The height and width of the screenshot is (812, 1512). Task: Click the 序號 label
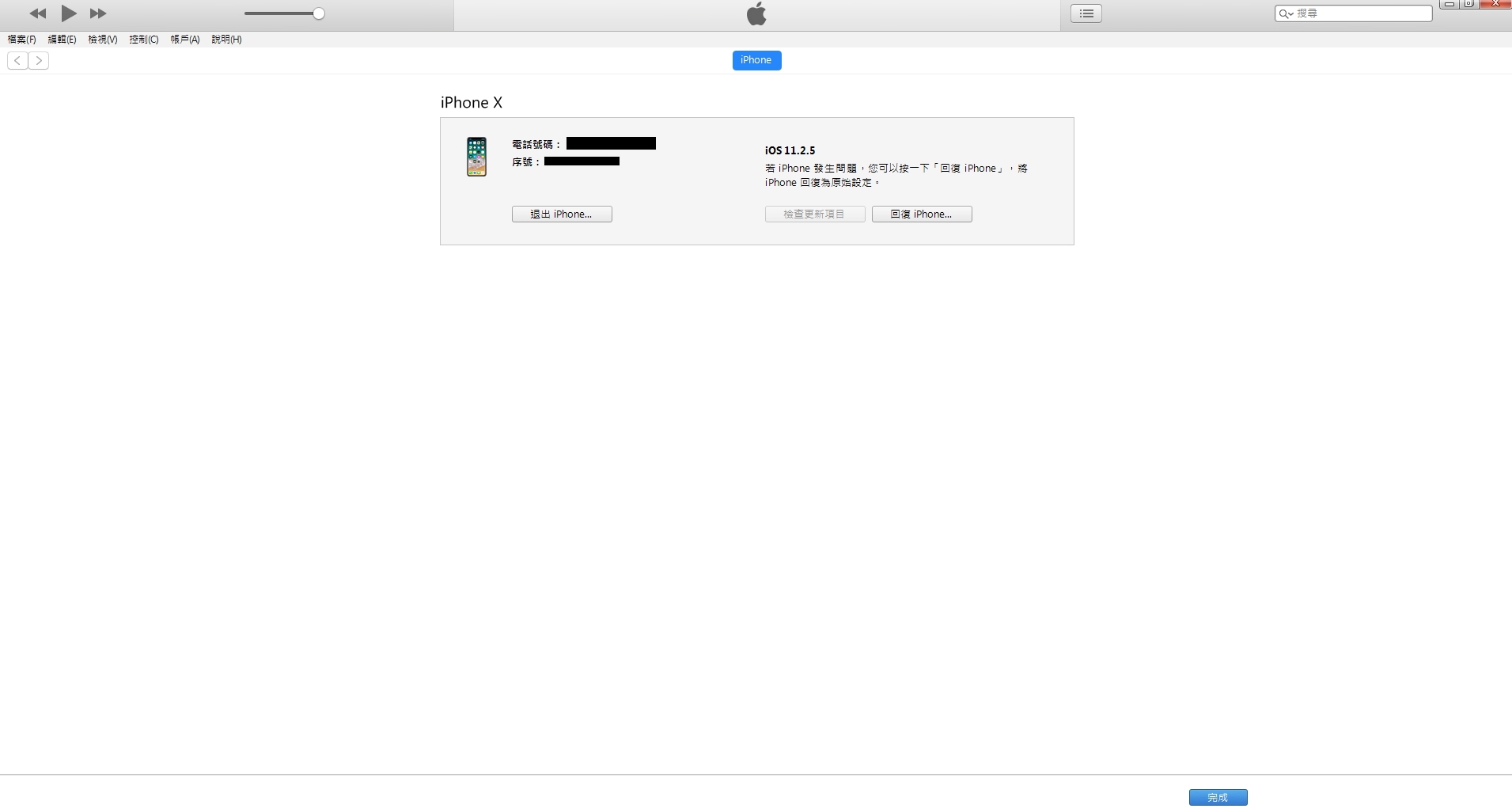(x=526, y=162)
